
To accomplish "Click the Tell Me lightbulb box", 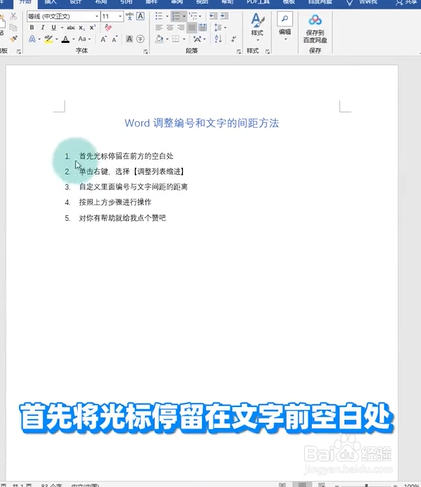I will (x=363, y=2).
